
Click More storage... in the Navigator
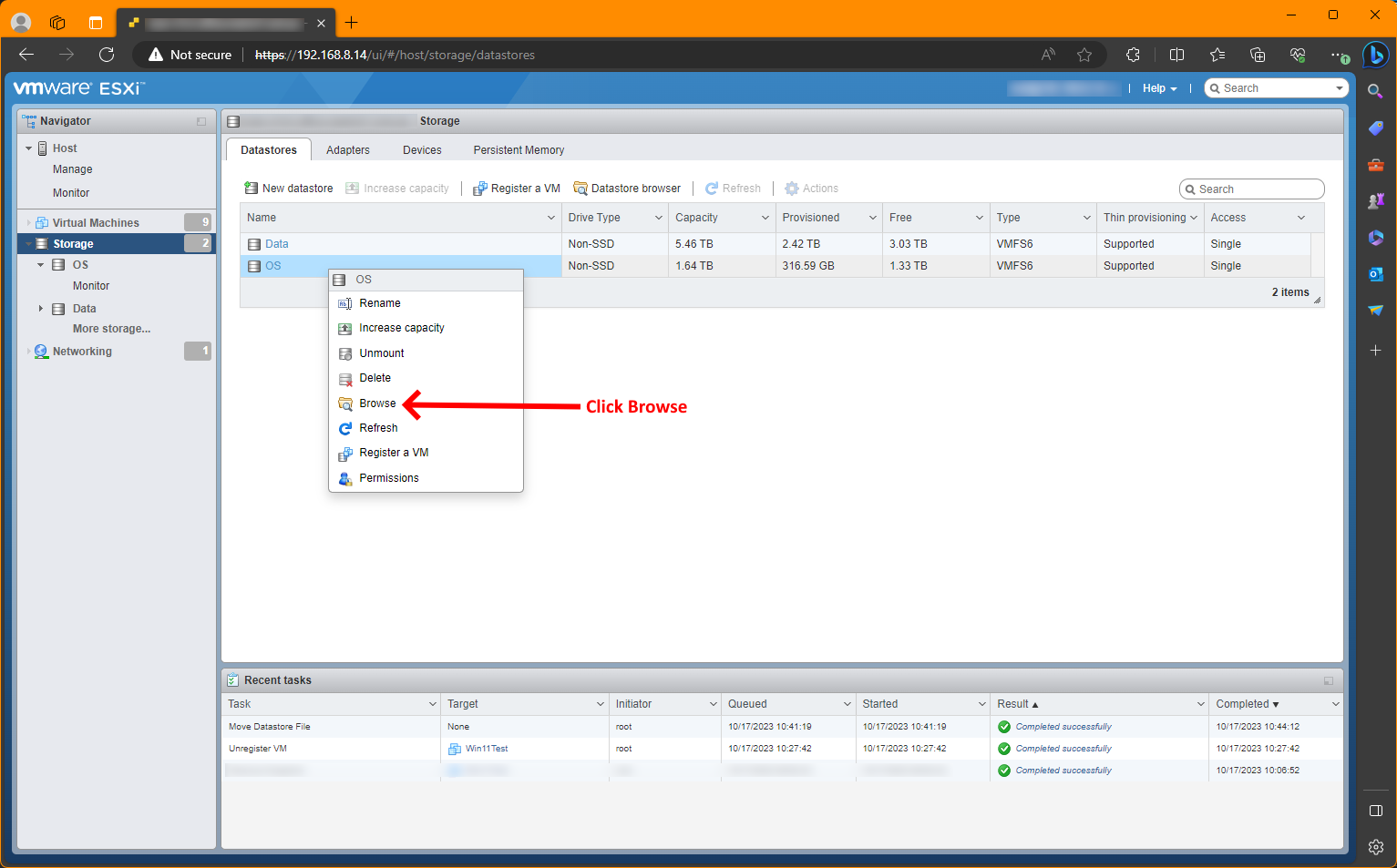point(111,329)
